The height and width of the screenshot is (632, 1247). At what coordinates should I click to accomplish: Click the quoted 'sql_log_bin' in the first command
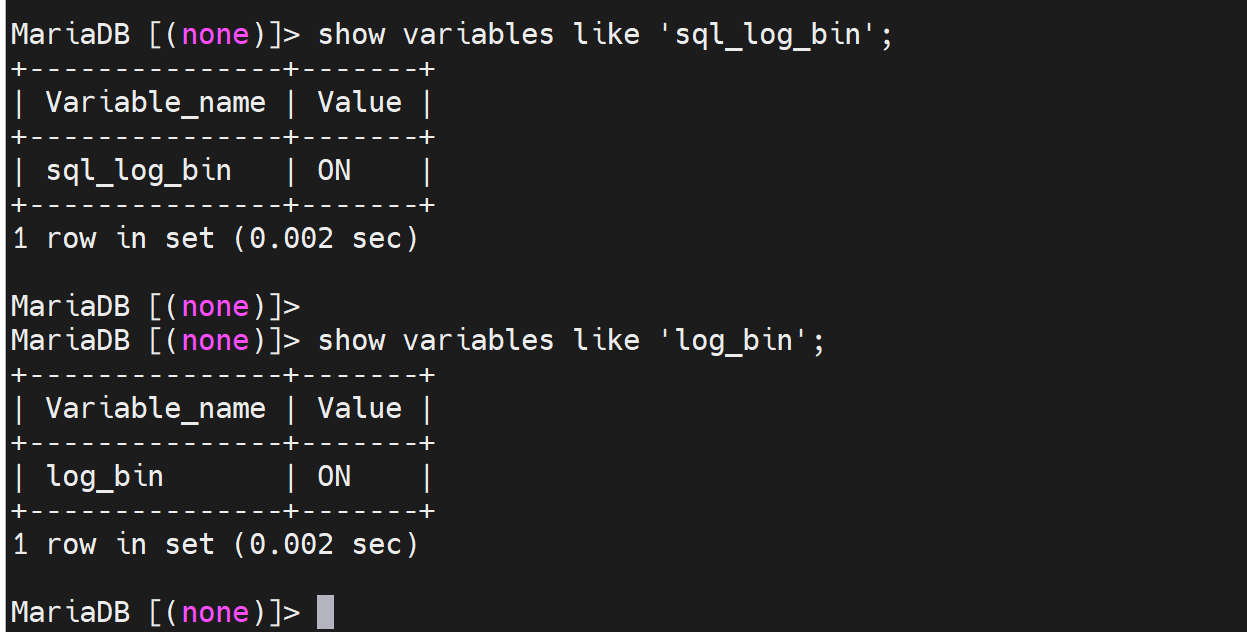coord(767,35)
